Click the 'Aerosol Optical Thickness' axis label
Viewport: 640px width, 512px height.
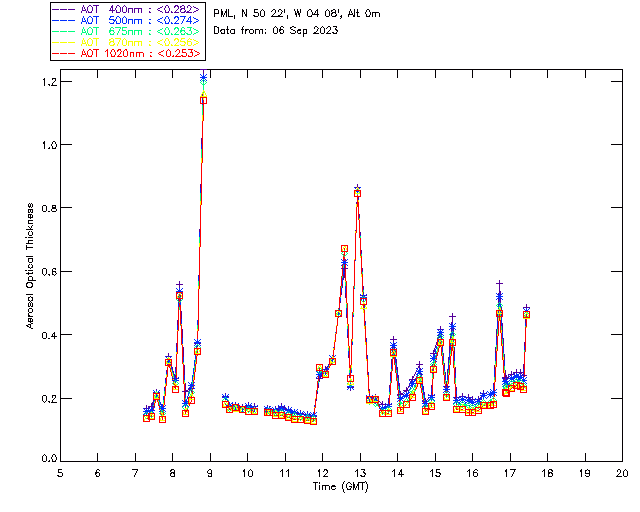pos(30,266)
